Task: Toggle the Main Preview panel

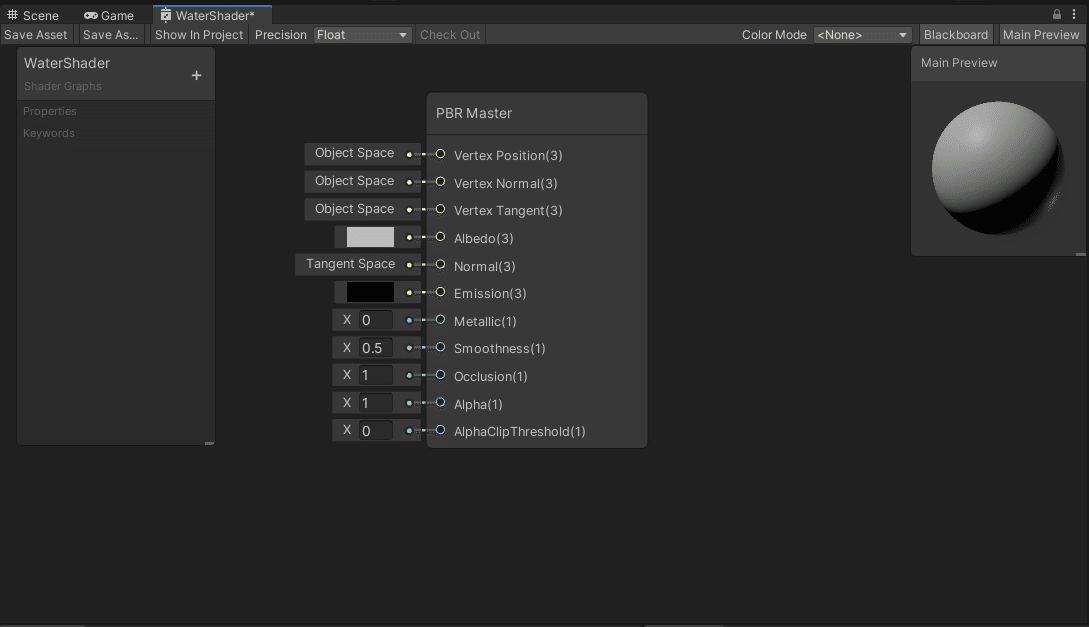Action: pyautogui.click(x=1041, y=35)
